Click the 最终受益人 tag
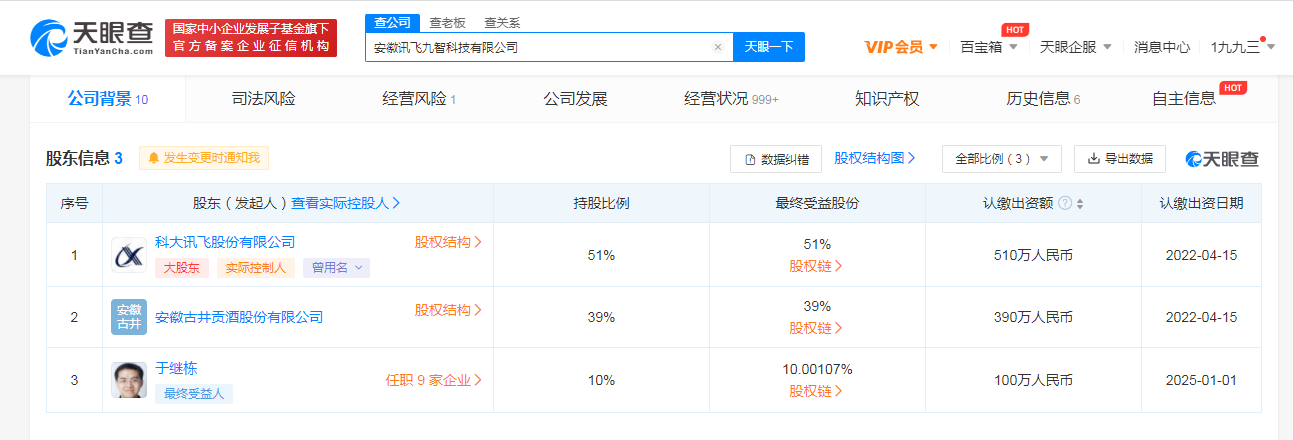Screen dimensions: 1293x440 click(x=194, y=393)
